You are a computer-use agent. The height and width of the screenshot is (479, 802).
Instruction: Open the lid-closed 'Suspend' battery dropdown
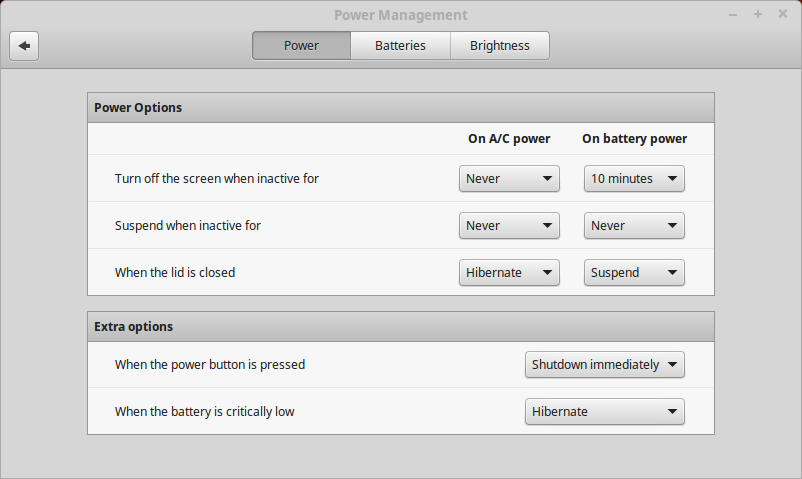[x=634, y=272]
